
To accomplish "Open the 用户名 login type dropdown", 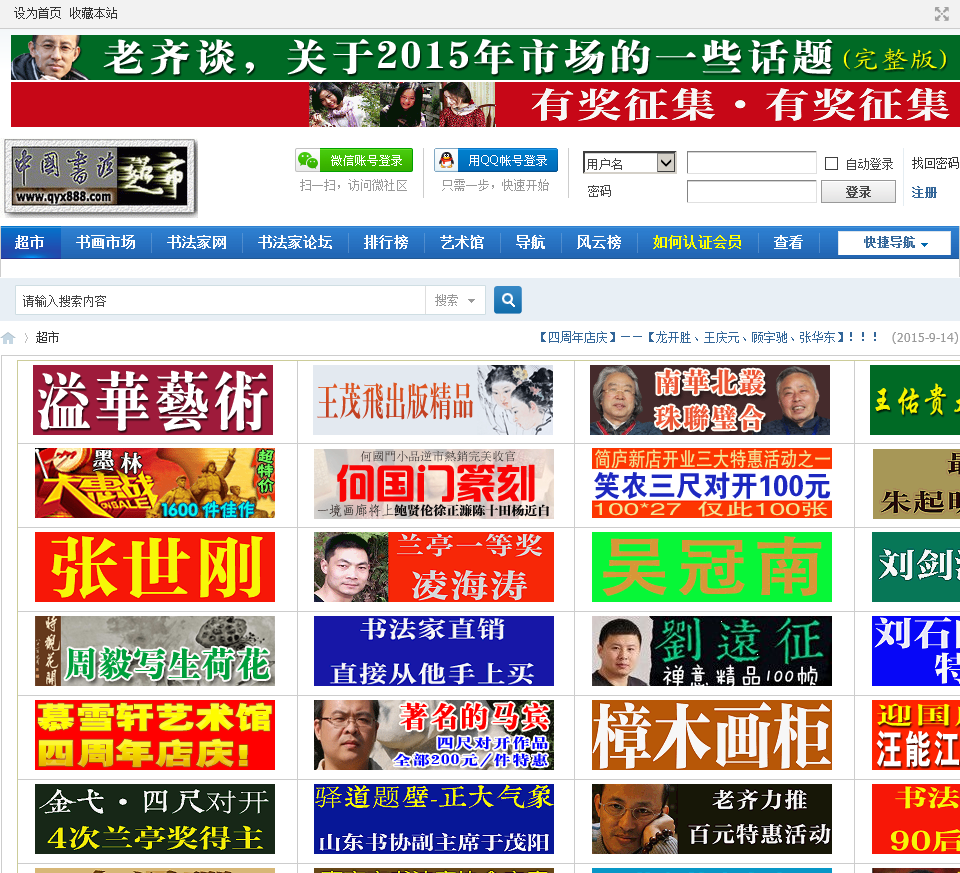I will click(x=629, y=163).
